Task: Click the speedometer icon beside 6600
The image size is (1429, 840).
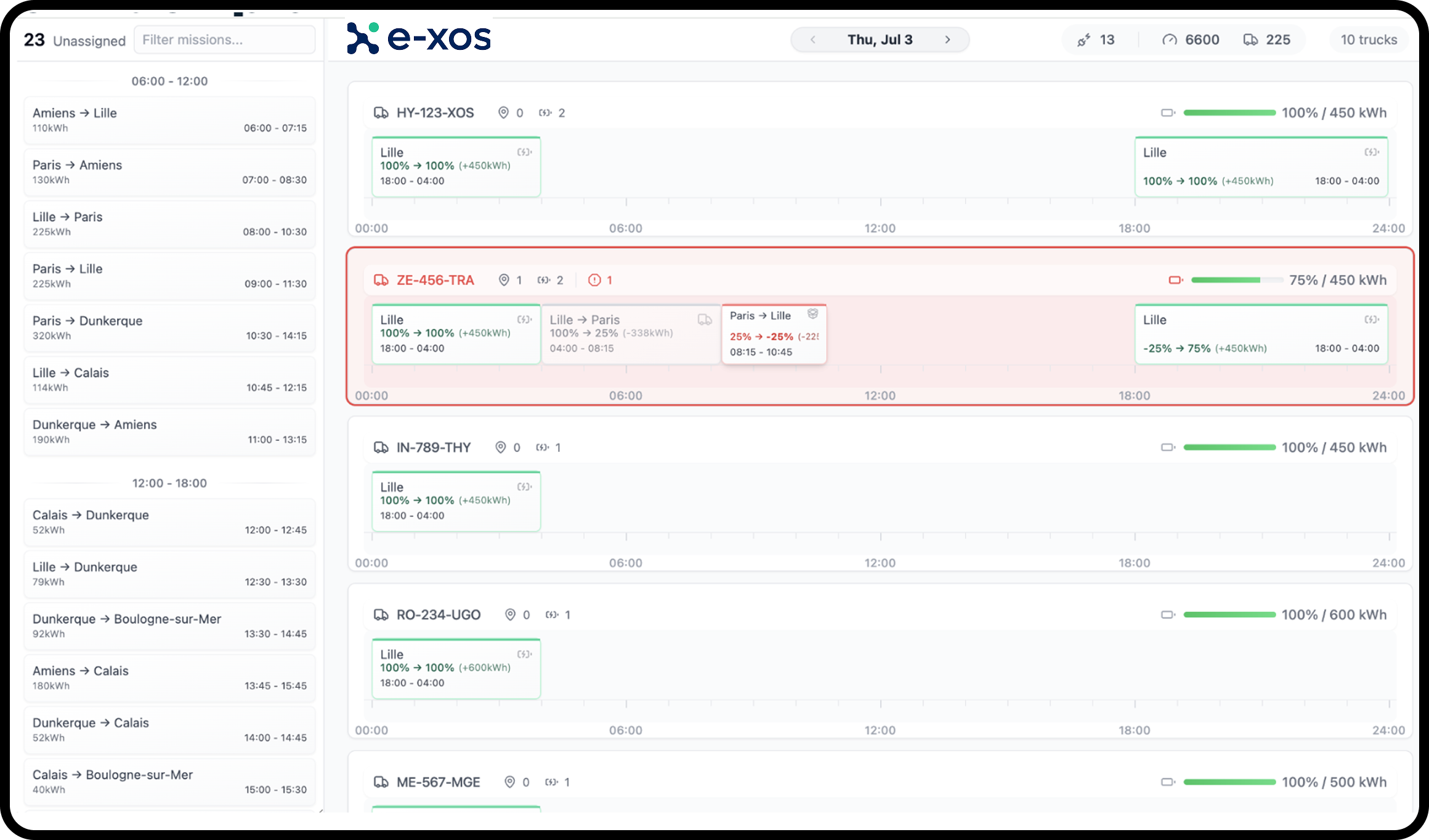Action: (1169, 40)
